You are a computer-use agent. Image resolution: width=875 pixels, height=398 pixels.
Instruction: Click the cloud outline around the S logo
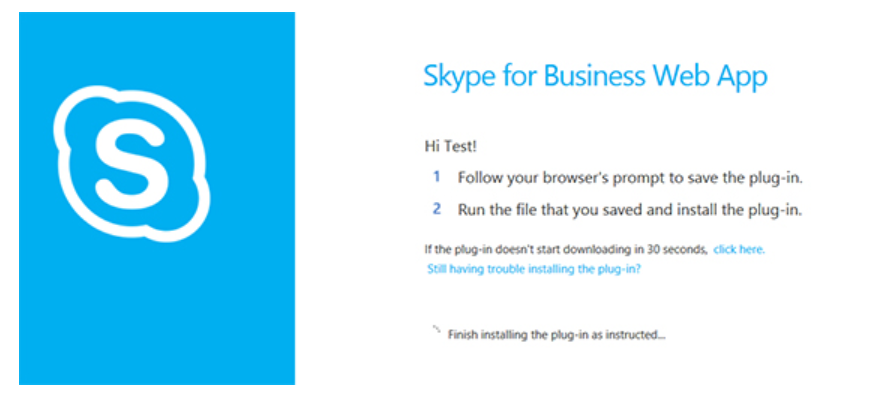[x=132, y=164]
